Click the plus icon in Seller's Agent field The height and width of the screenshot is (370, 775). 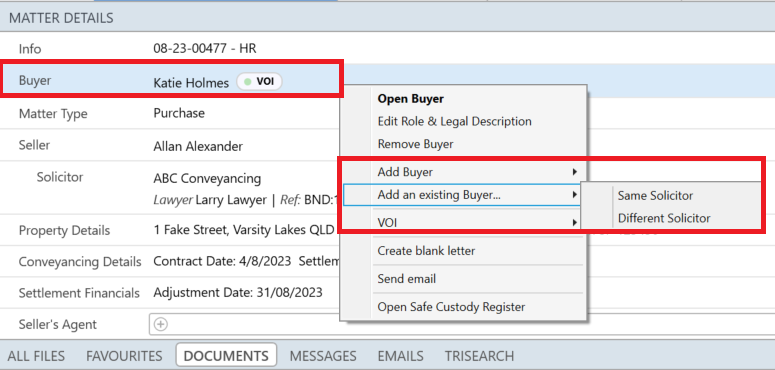point(161,325)
